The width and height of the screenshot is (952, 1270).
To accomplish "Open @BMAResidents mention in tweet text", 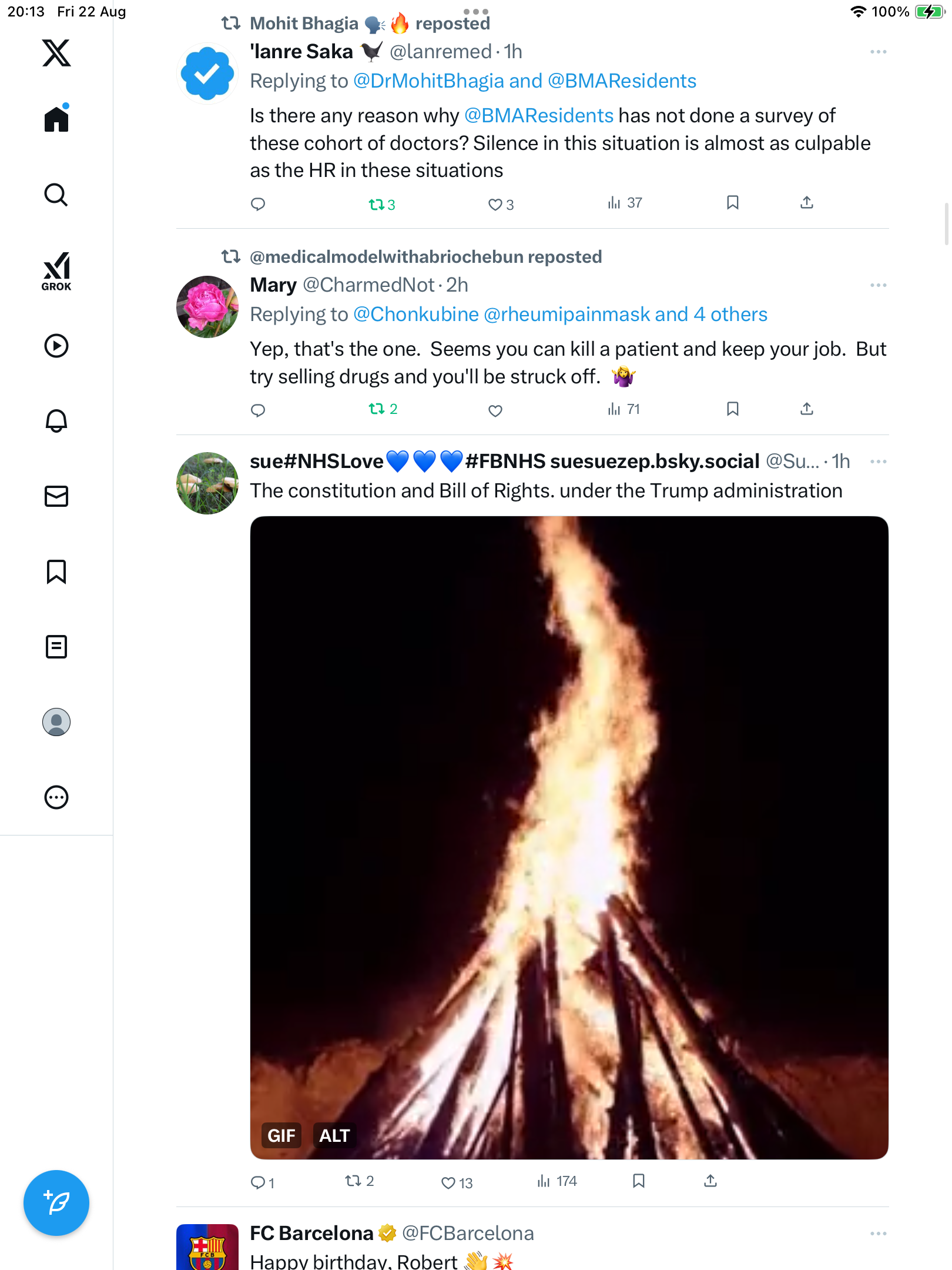I will [x=539, y=116].
